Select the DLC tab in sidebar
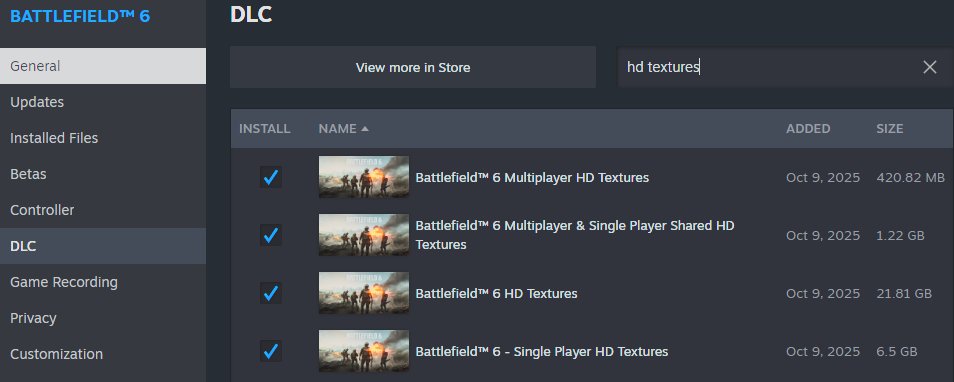Screen dimensions: 954x382 [103, 246]
